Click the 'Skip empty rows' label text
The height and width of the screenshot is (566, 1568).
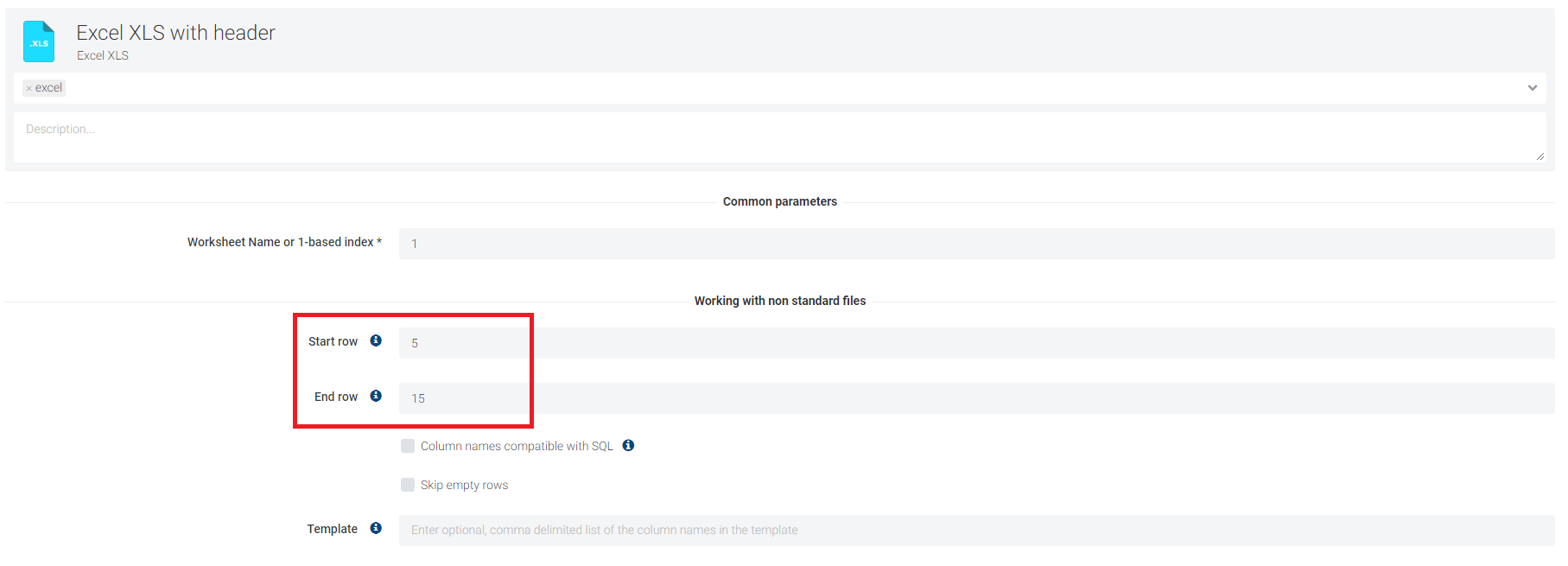coord(464,485)
